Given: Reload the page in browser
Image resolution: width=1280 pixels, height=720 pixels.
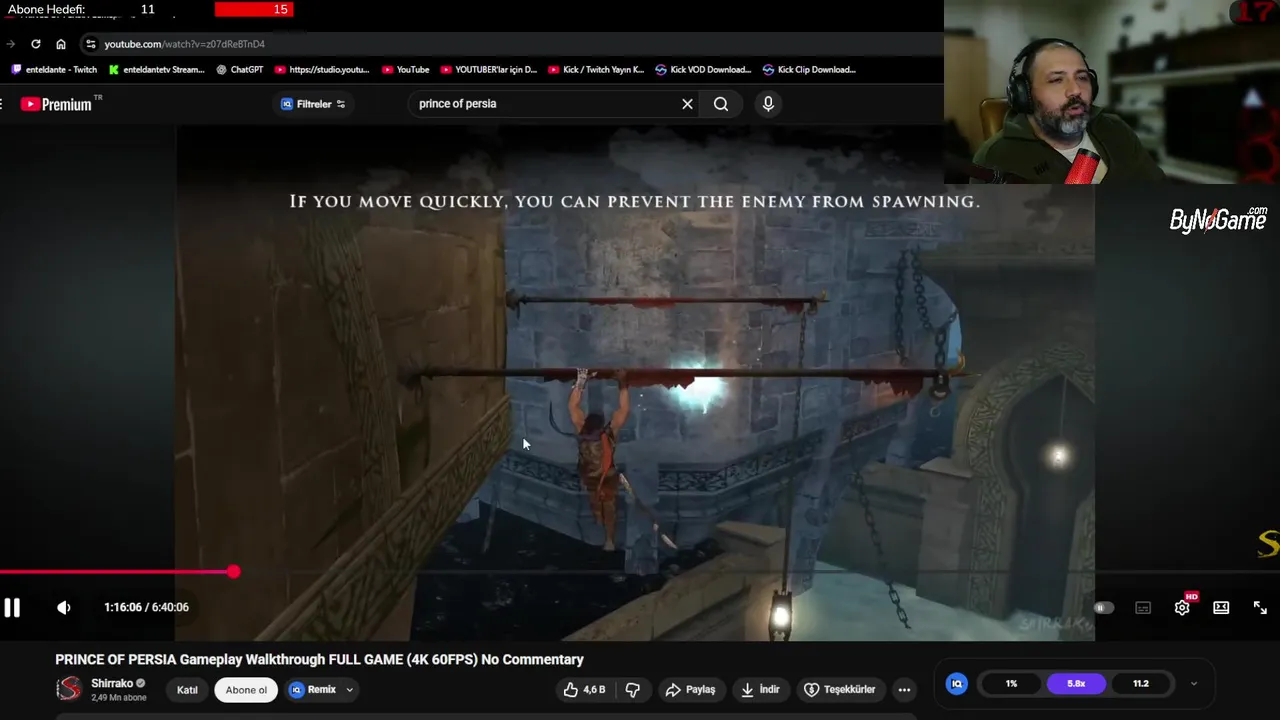Looking at the screenshot, I should pyautogui.click(x=36, y=44).
